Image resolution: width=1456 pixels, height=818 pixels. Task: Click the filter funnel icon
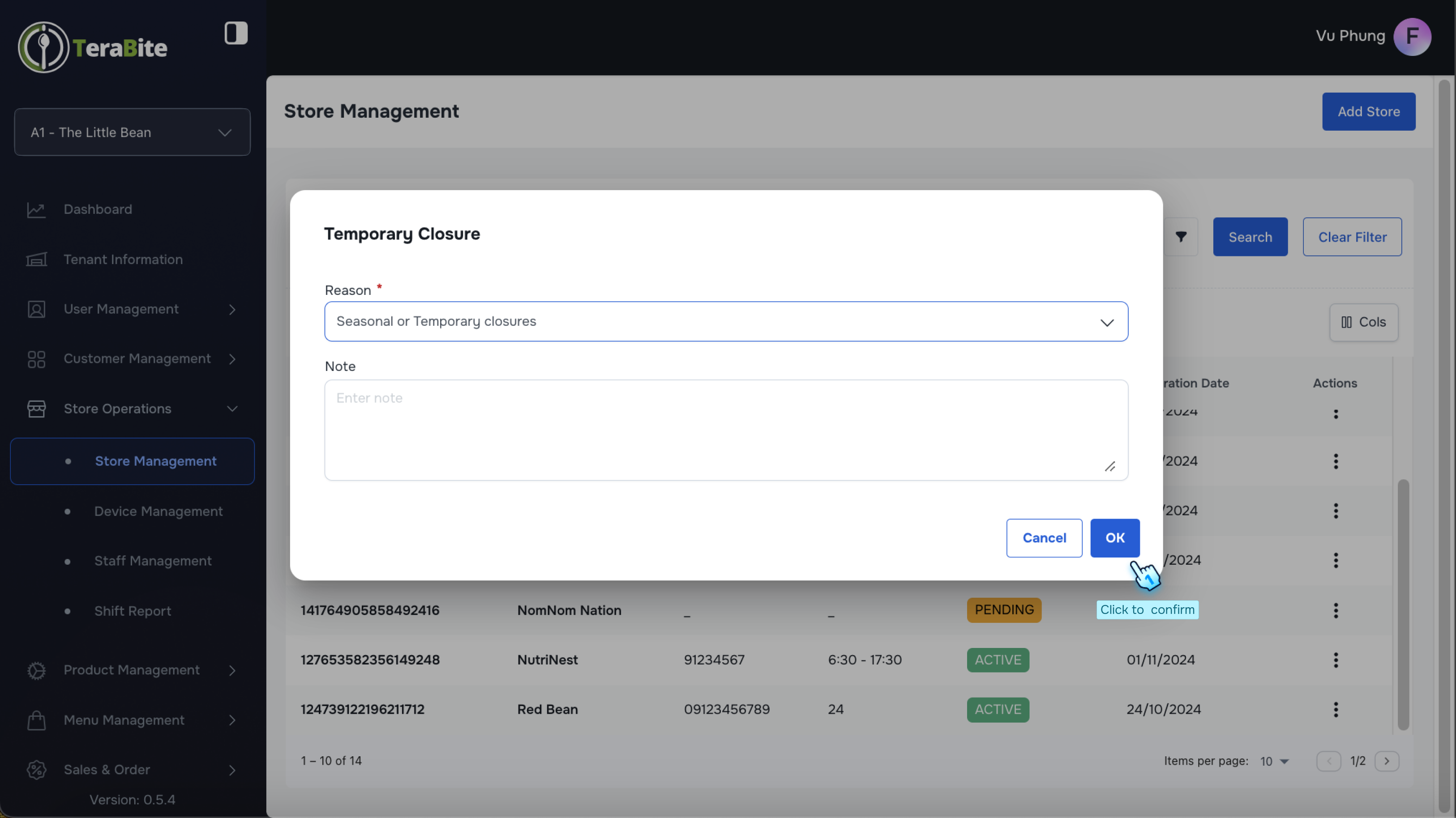pyautogui.click(x=1181, y=237)
